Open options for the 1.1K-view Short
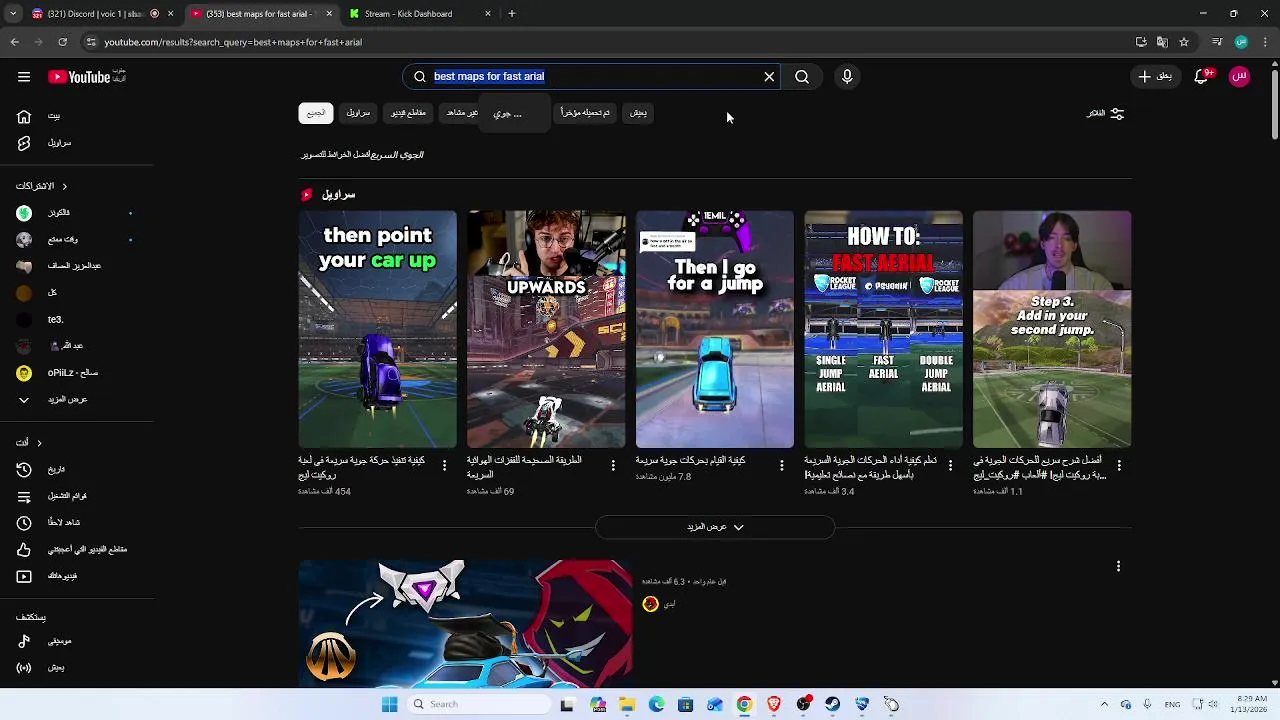The width and height of the screenshot is (1280, 720). 1119,465
